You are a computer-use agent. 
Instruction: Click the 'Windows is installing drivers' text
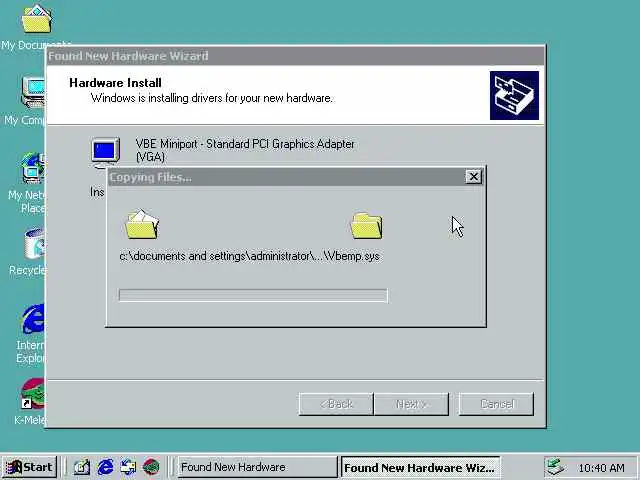(x=212, y=98)
